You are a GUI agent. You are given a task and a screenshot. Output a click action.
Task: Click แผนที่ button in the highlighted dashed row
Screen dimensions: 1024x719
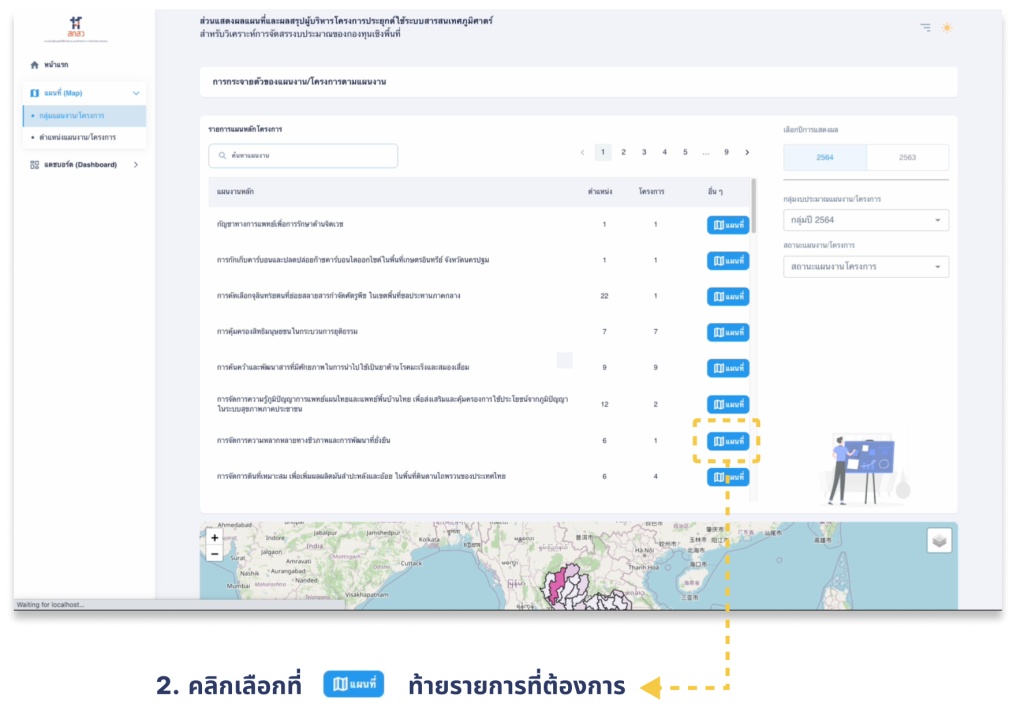[728, 441]
